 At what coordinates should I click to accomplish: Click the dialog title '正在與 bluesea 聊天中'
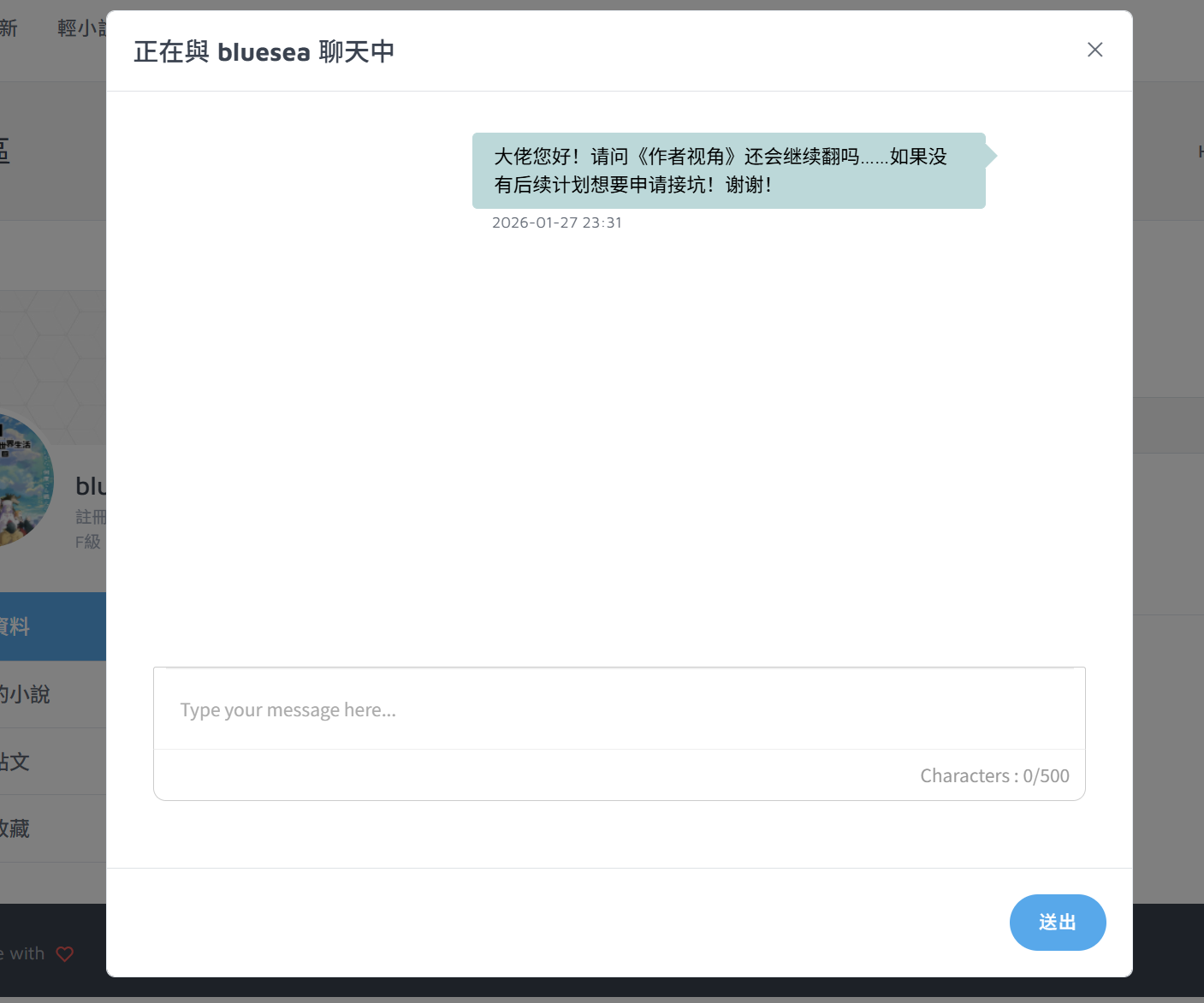(x=264, y=51)
